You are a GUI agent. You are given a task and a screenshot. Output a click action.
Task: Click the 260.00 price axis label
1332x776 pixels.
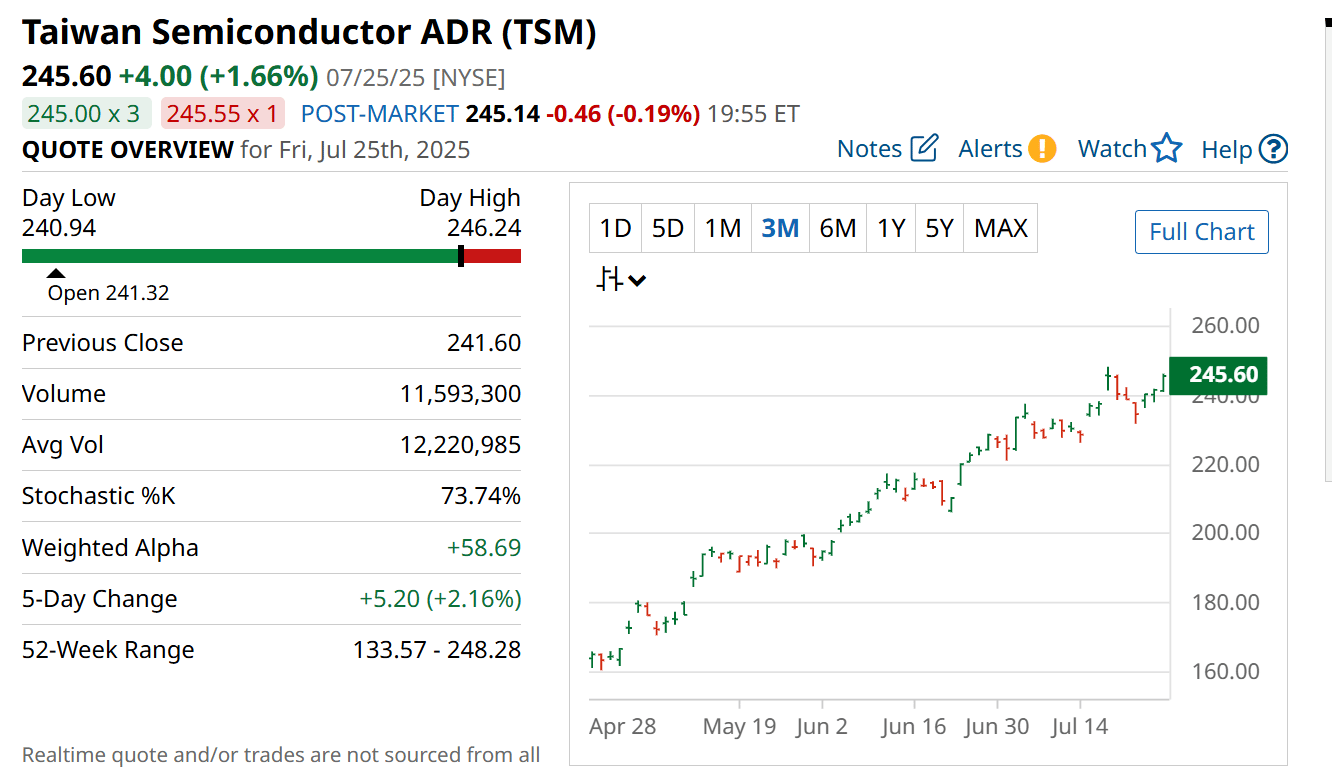(x=1225, y=326)
